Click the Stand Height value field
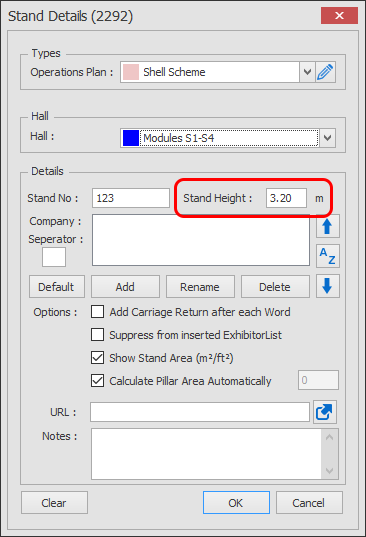This screenshot has width=366, height=537. click(286, 198)
